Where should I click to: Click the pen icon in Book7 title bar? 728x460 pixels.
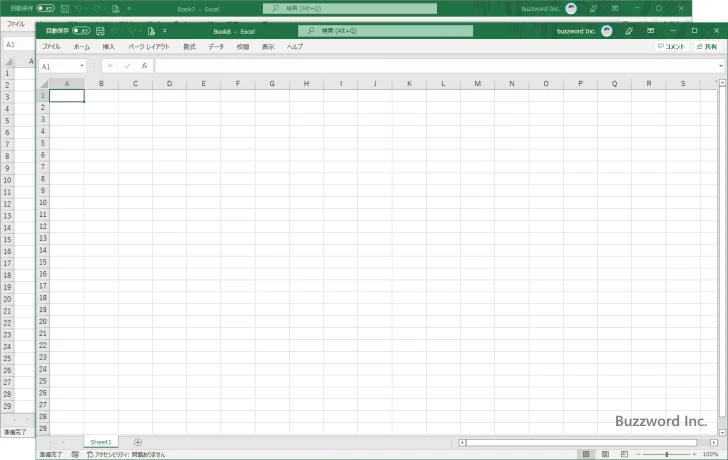click(x=593, y=8)
